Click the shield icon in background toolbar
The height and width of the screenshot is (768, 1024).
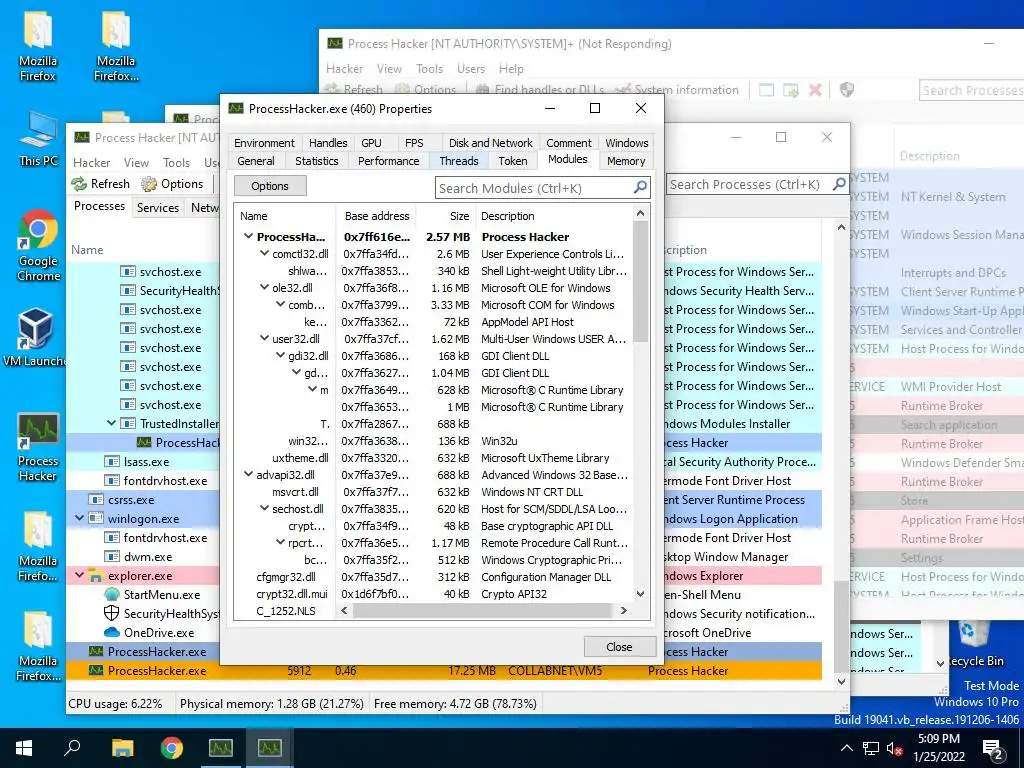tap(846, 89)
